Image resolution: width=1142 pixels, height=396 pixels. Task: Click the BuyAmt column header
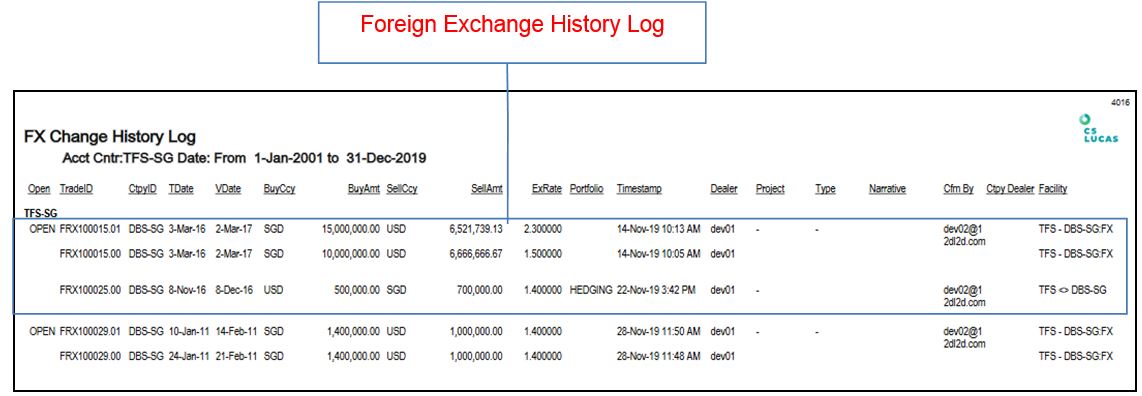pyautogui.click(x=363, y=189)
